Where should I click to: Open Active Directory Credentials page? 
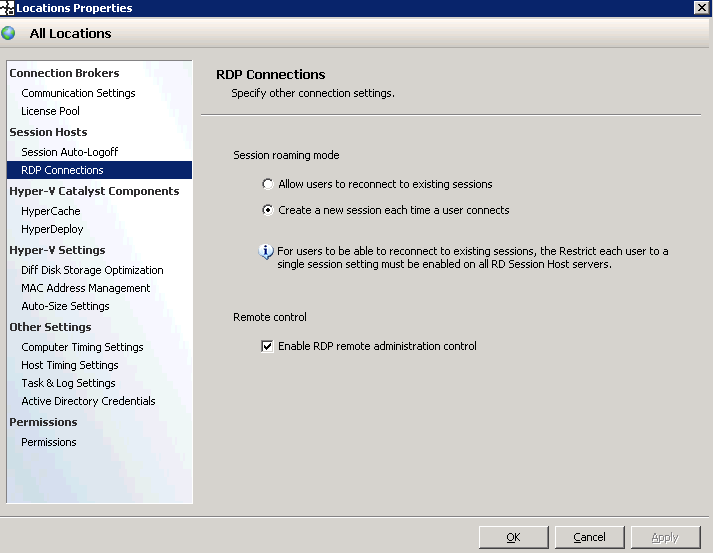coord(88,401)
